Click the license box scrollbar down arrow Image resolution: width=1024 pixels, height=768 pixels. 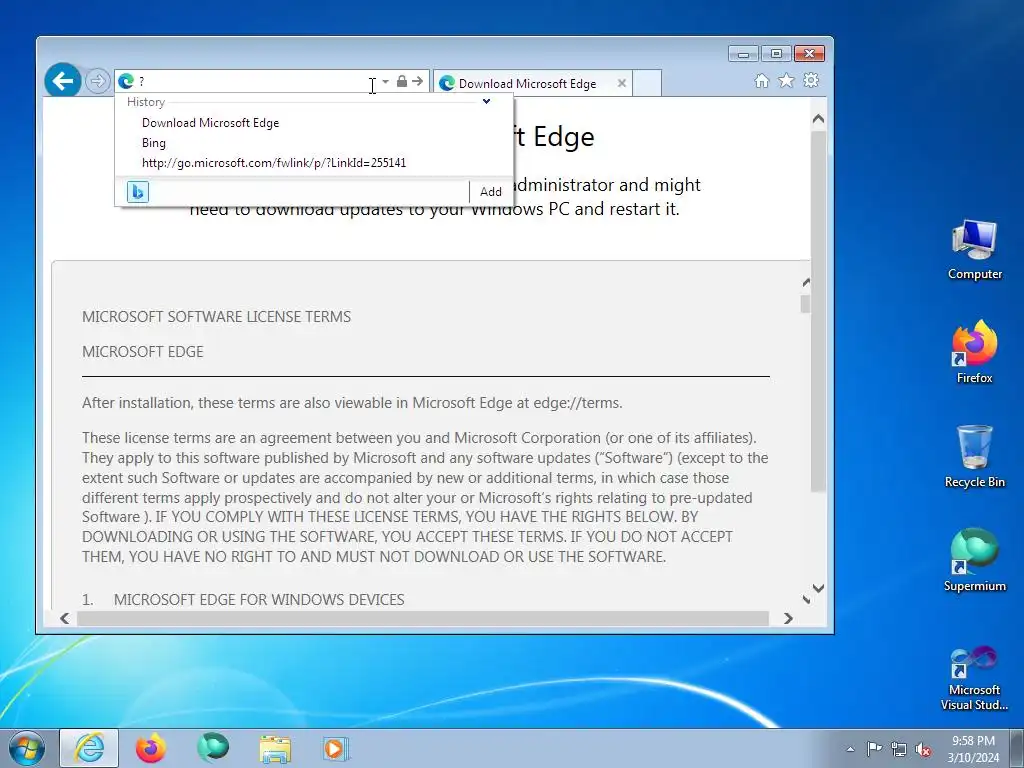[x=806, y=599]
